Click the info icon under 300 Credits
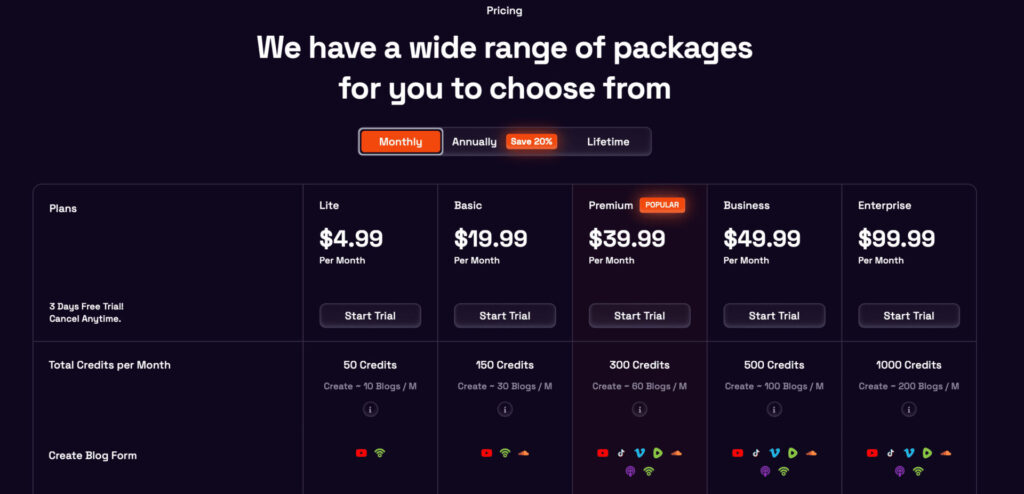Image resolution: width=1024 pixels, height=494 pixels. (639, 409)
